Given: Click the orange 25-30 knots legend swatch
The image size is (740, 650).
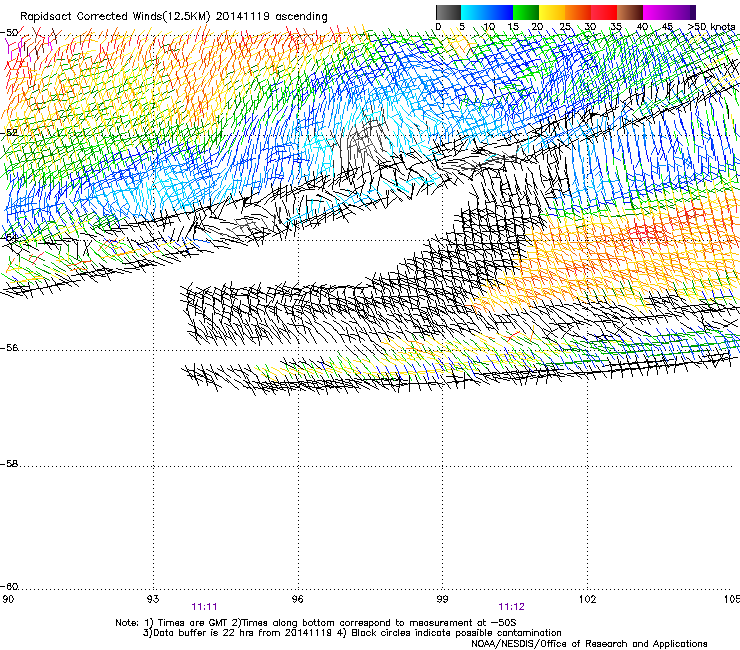Looking at the screenshot, I should tap(578, 12).
